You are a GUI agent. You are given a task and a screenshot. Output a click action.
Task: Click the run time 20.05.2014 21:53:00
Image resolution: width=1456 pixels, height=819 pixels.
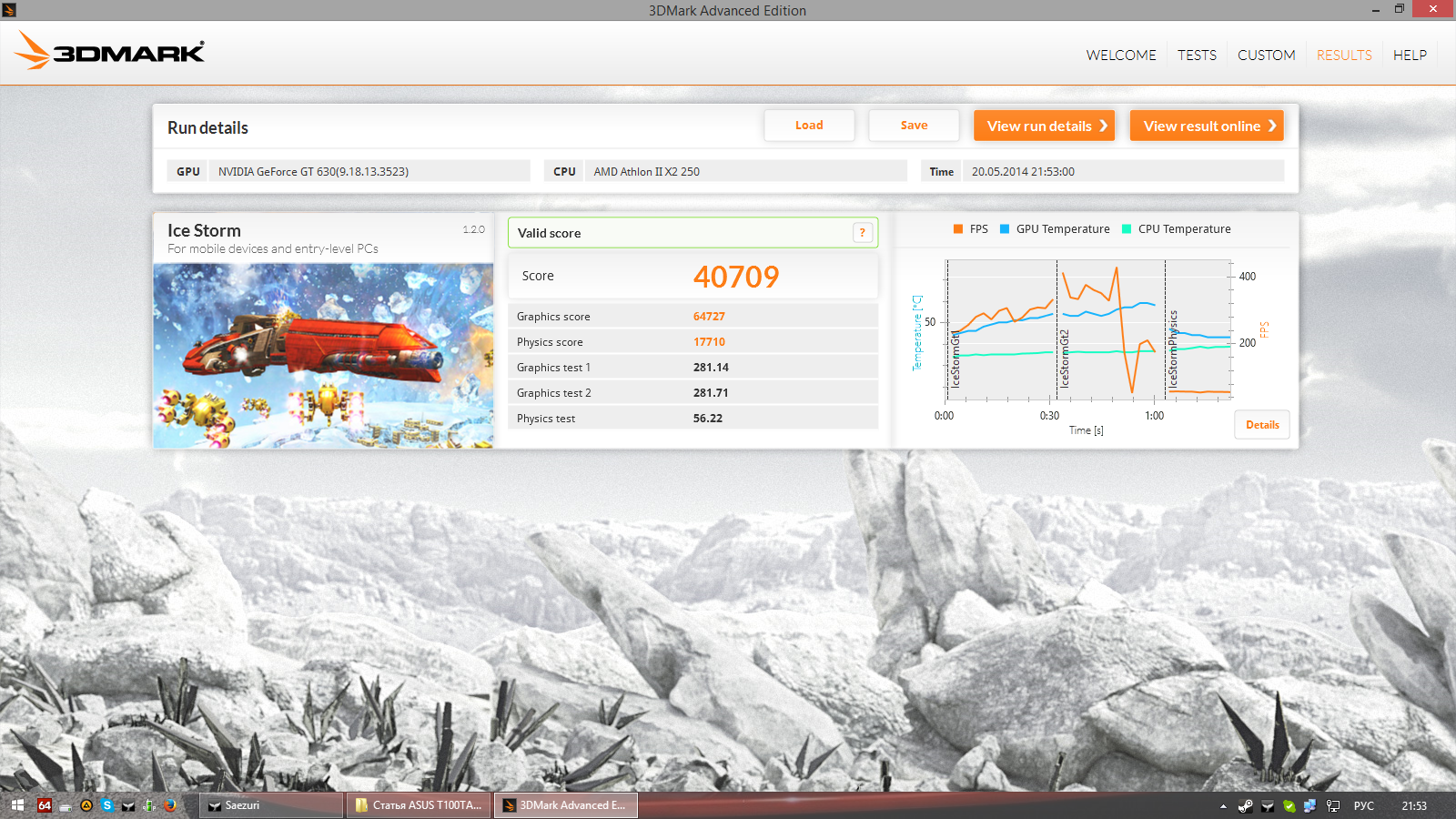1124,171
